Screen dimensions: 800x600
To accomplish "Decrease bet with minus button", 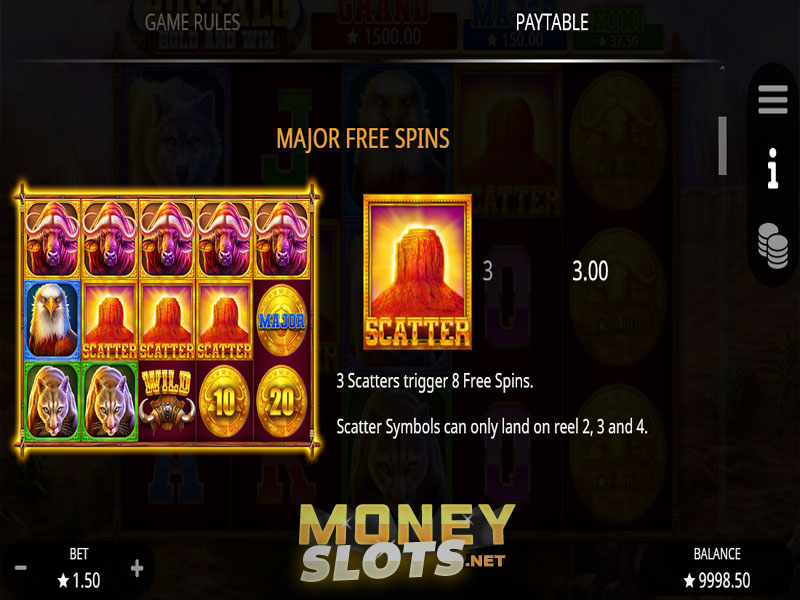I will 21,568.
